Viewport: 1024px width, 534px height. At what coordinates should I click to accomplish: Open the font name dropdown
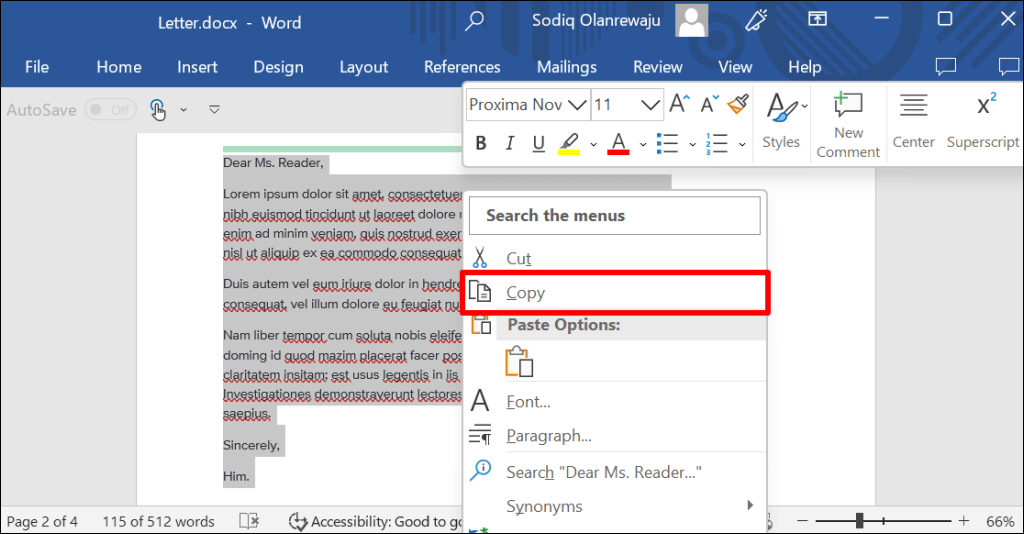tap(577, 104)
